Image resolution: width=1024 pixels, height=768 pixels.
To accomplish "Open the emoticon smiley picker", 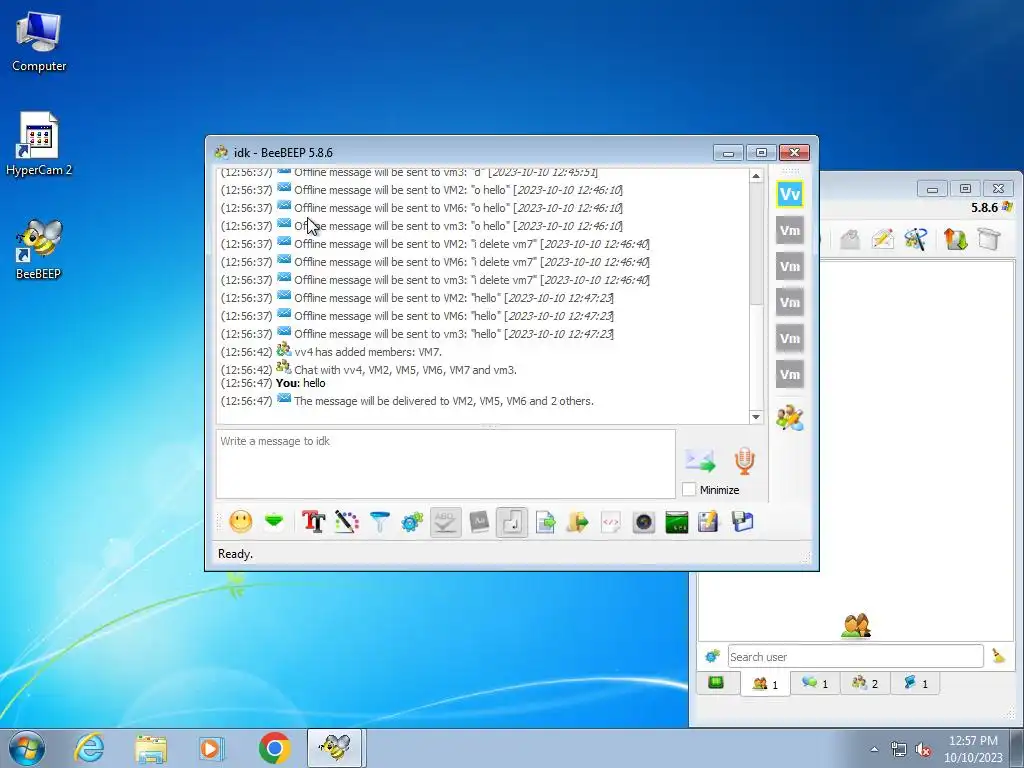I will [x=240, y=522].
